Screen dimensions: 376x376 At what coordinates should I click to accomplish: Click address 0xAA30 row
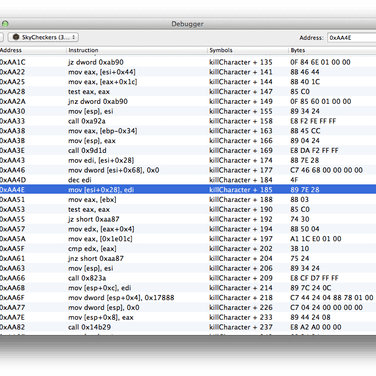(188, 111)
